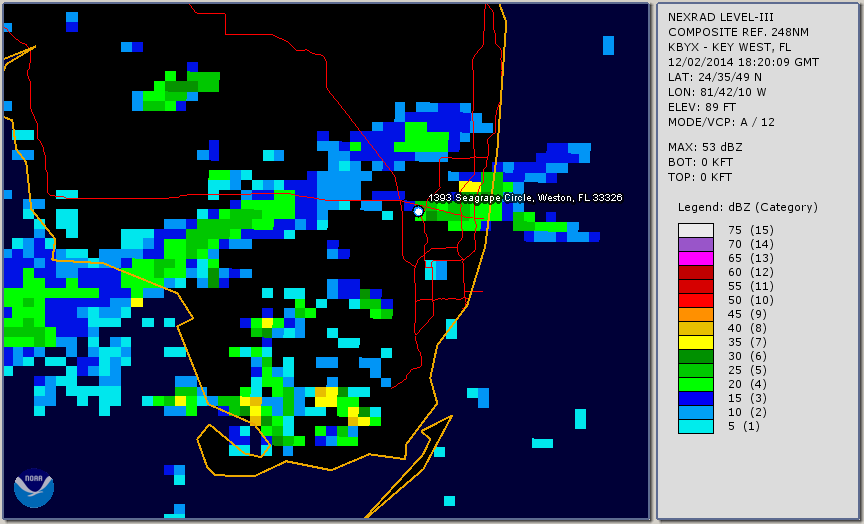The height and width of the screenshot is (524, 864).
Task: Click the LON: 81/42/10 W value
Action: [717, 92]
